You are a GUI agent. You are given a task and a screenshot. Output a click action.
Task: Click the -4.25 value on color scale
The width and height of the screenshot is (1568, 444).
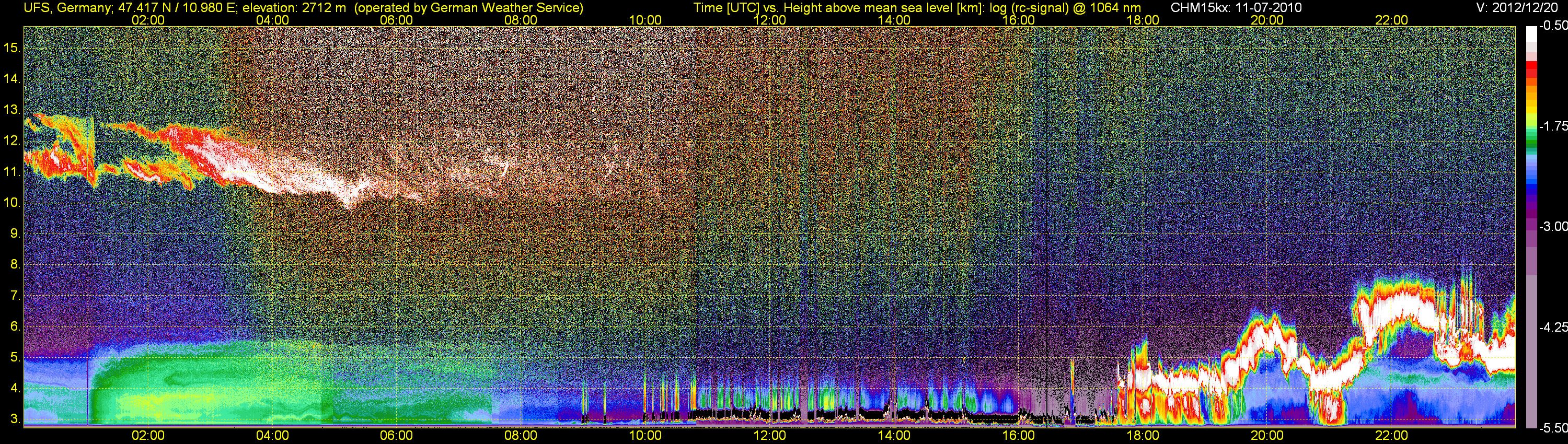tap(1553, 327)
